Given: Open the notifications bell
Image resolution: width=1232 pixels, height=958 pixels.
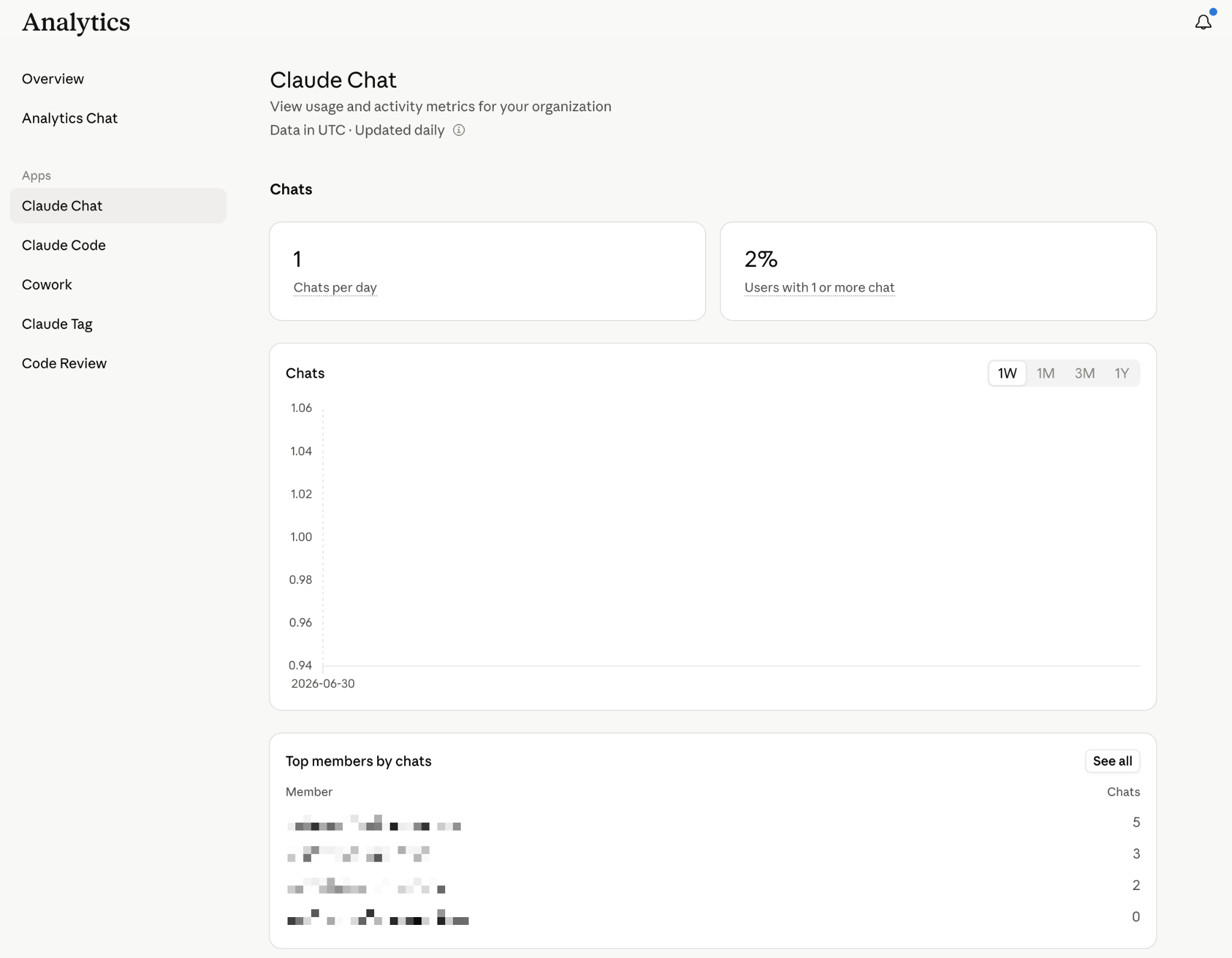Looking at the screenshot, I should 1203,22.
